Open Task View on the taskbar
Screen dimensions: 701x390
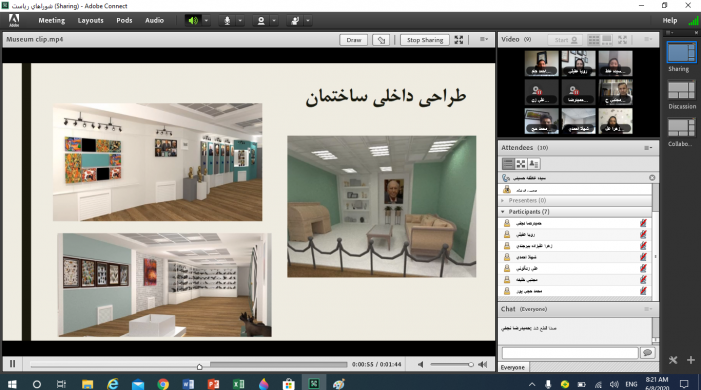click(61, 384)
